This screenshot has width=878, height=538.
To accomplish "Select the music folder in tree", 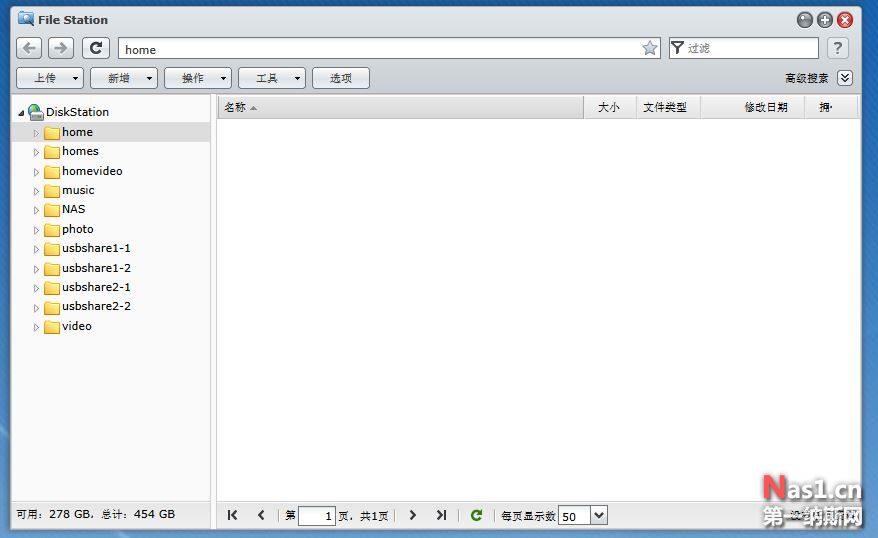I will pos(78,190).
